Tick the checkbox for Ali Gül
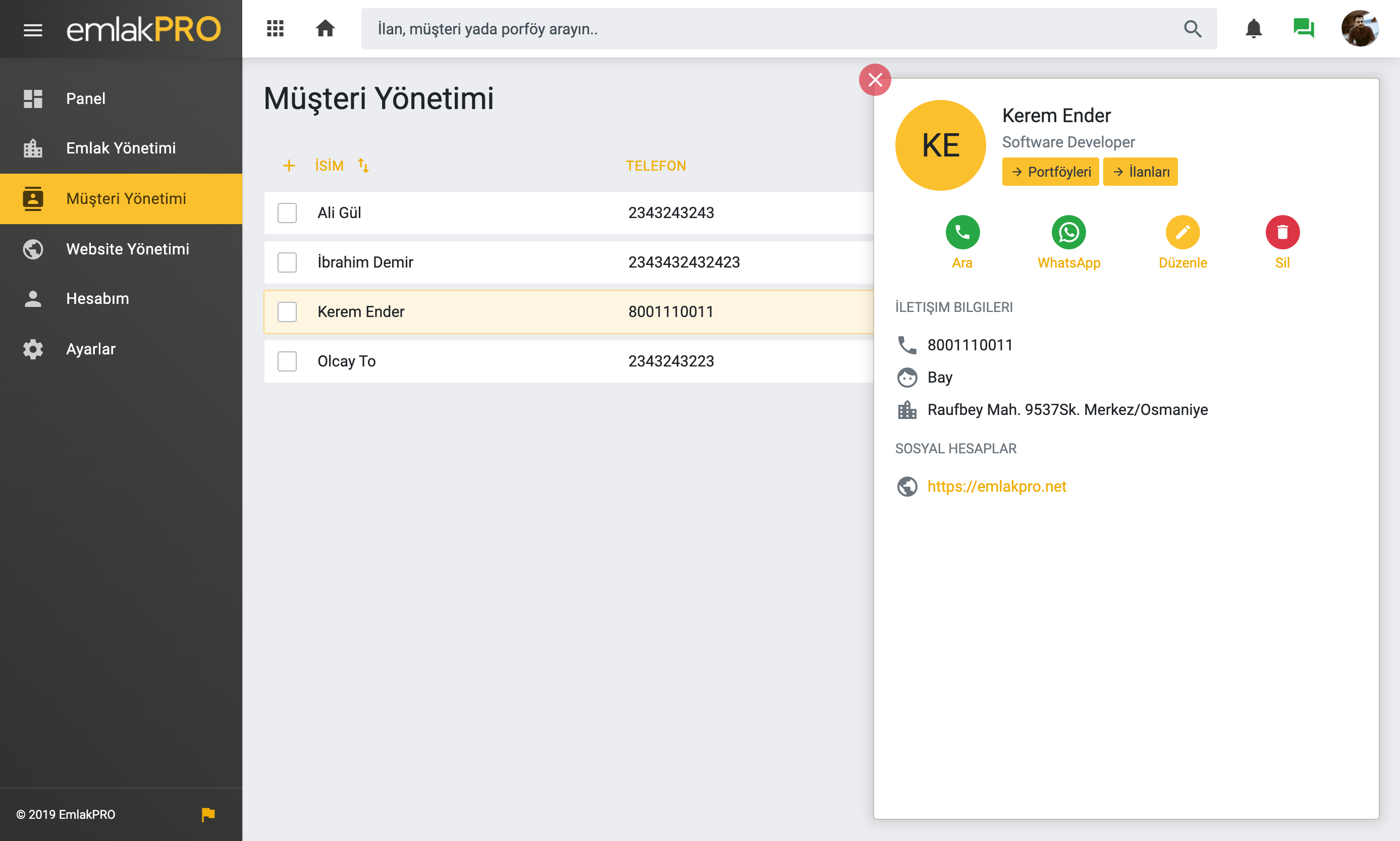 (287, 213)
